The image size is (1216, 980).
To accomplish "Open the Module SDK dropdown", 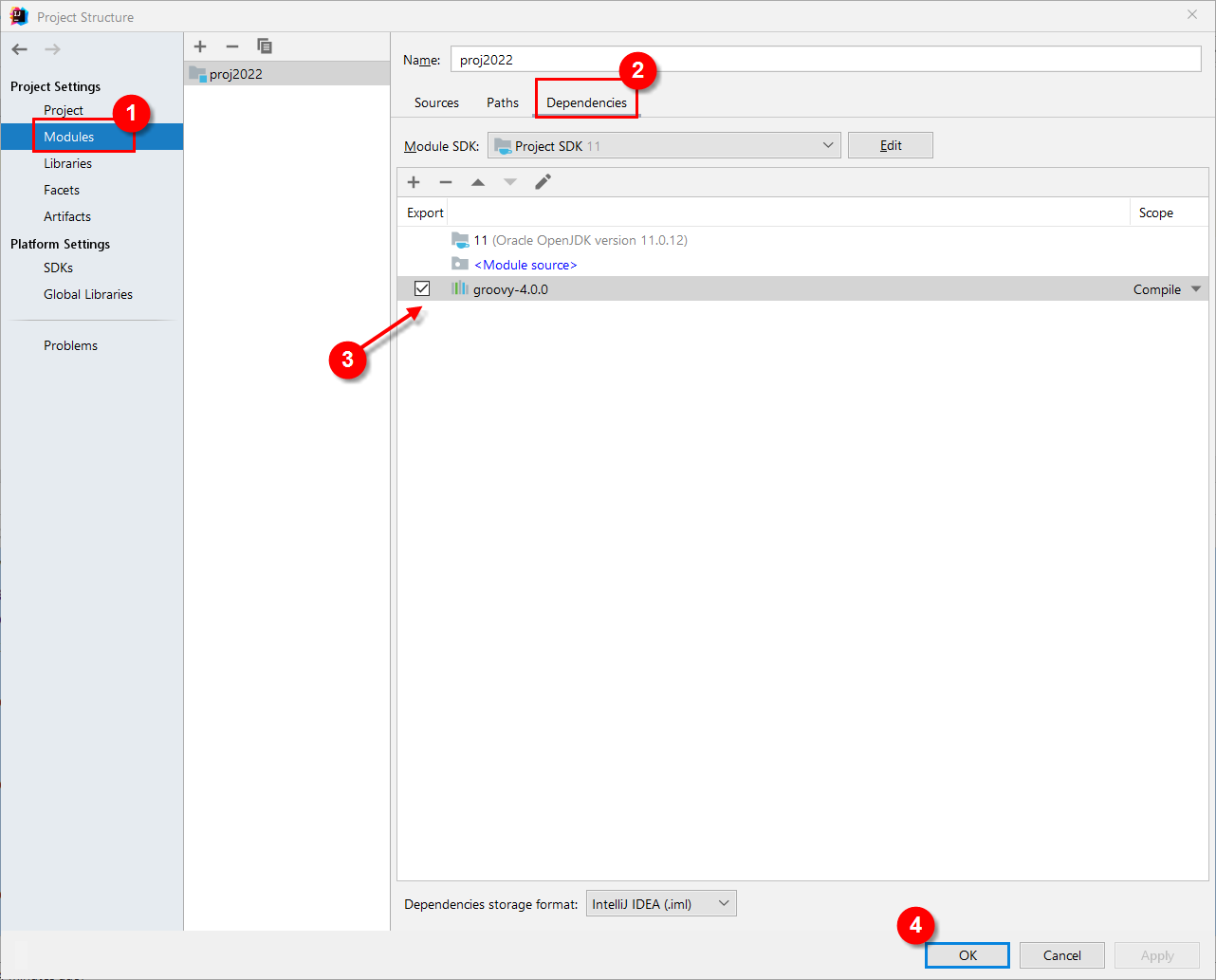I will (664, 145).
